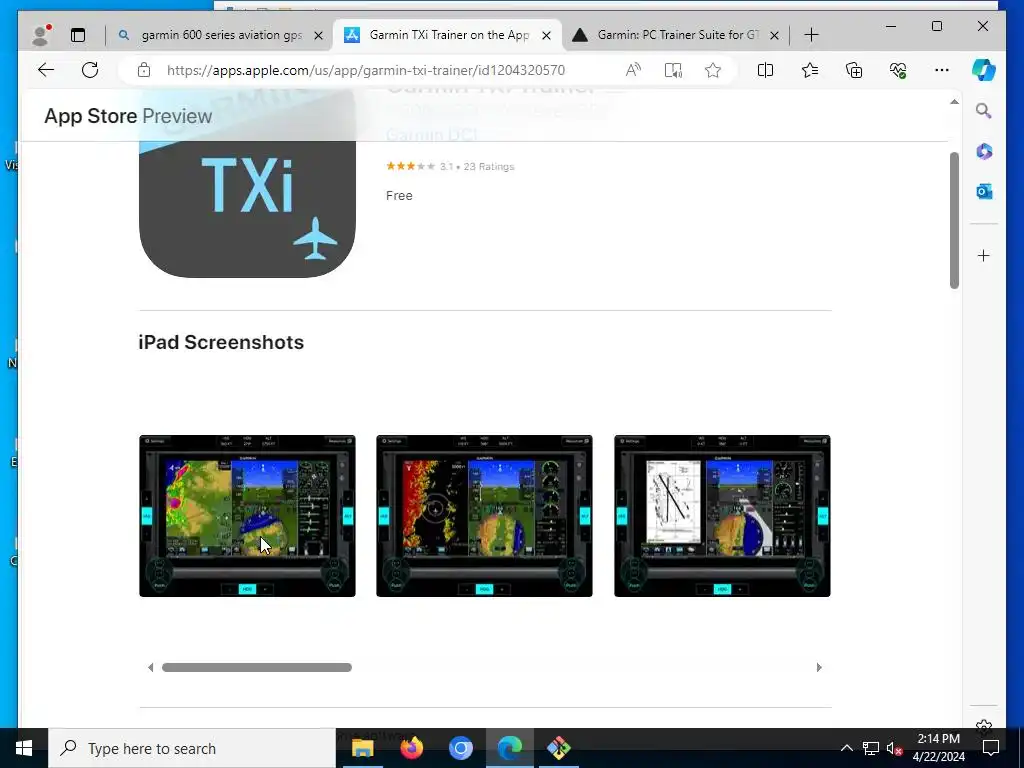Open the Edge profile avatar

pyautogui.click(x=41, y=35)
